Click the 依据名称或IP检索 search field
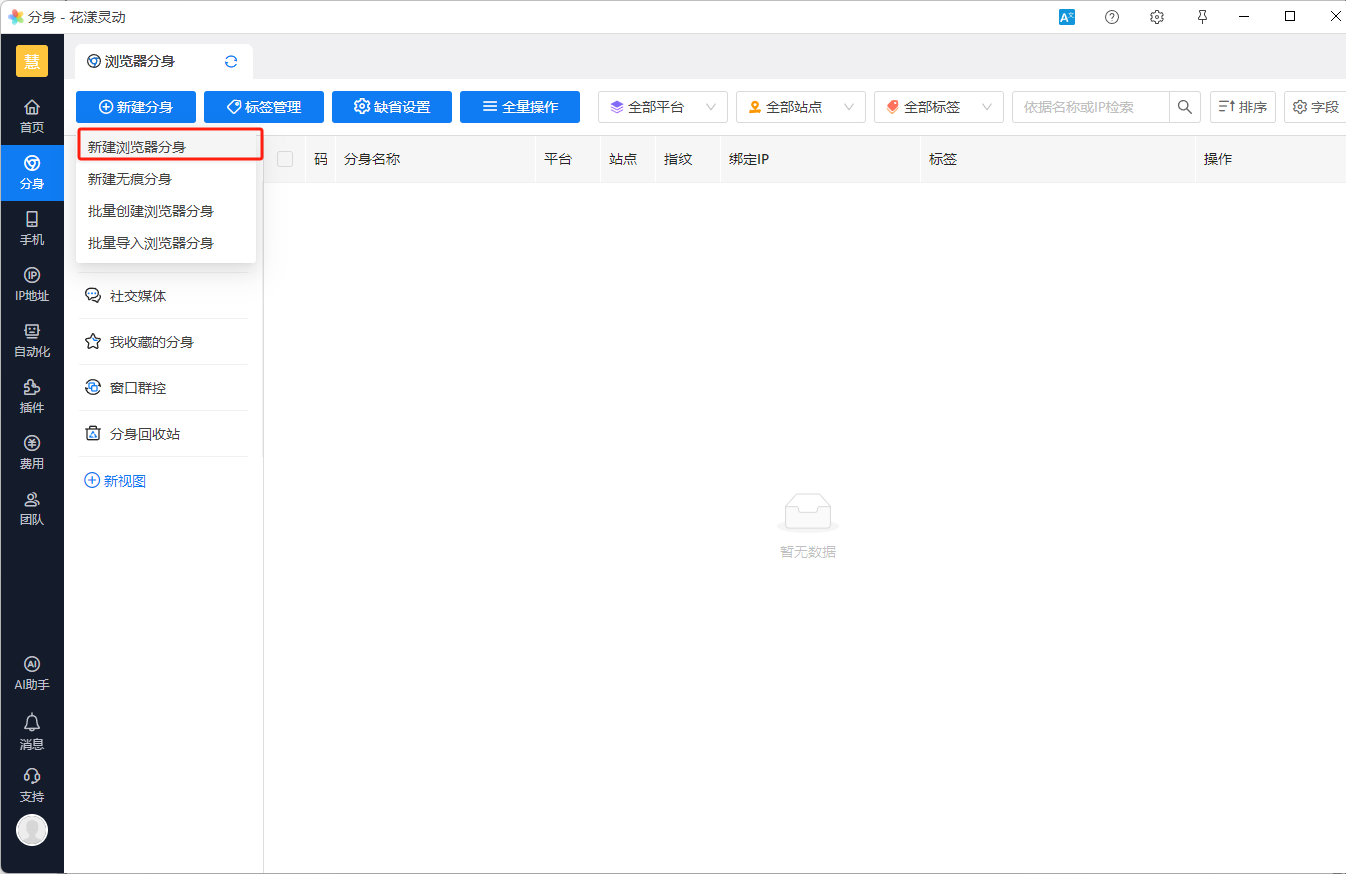 tap(1090, 107)
